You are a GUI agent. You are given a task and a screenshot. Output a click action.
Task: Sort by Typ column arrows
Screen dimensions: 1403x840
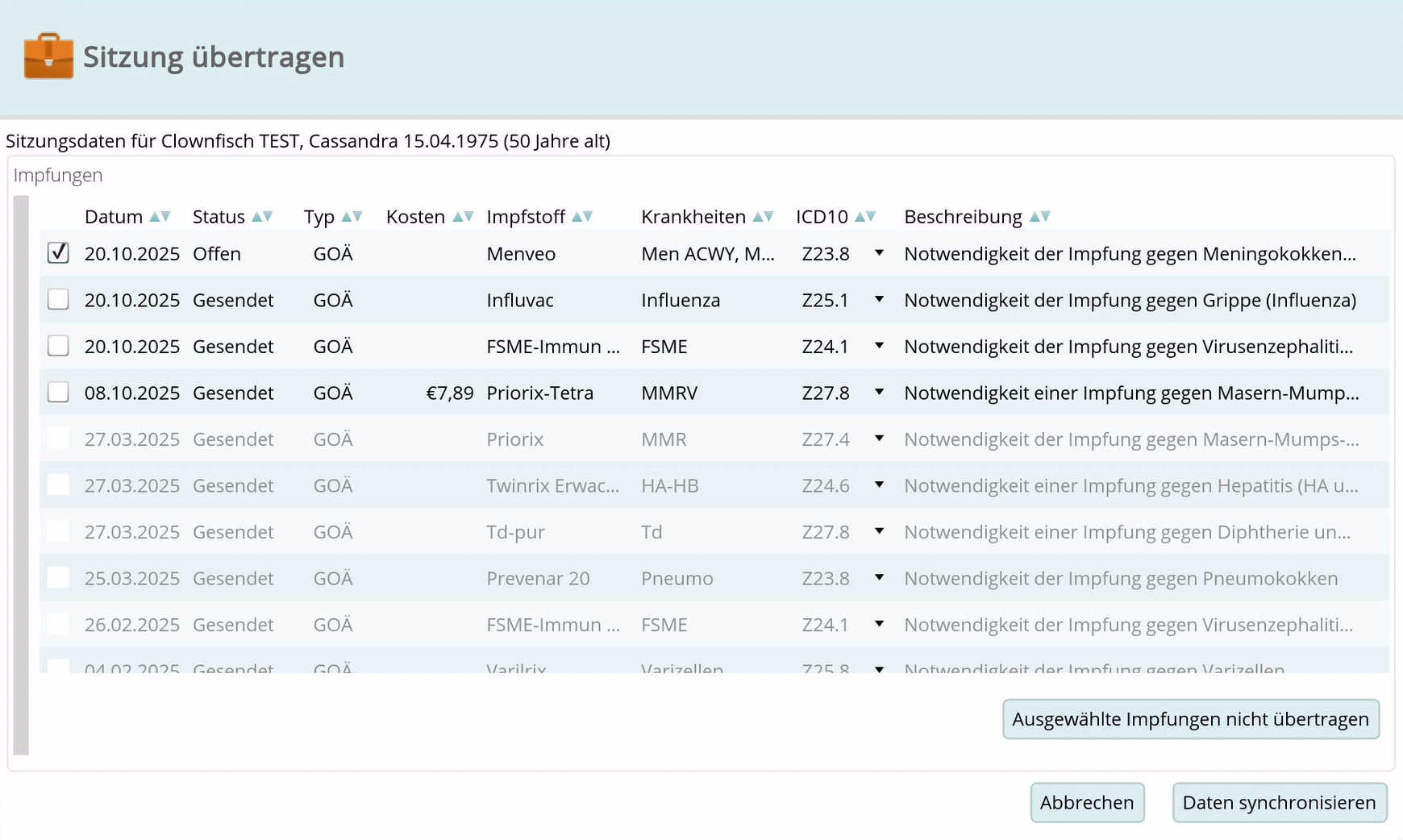(352, 217)
